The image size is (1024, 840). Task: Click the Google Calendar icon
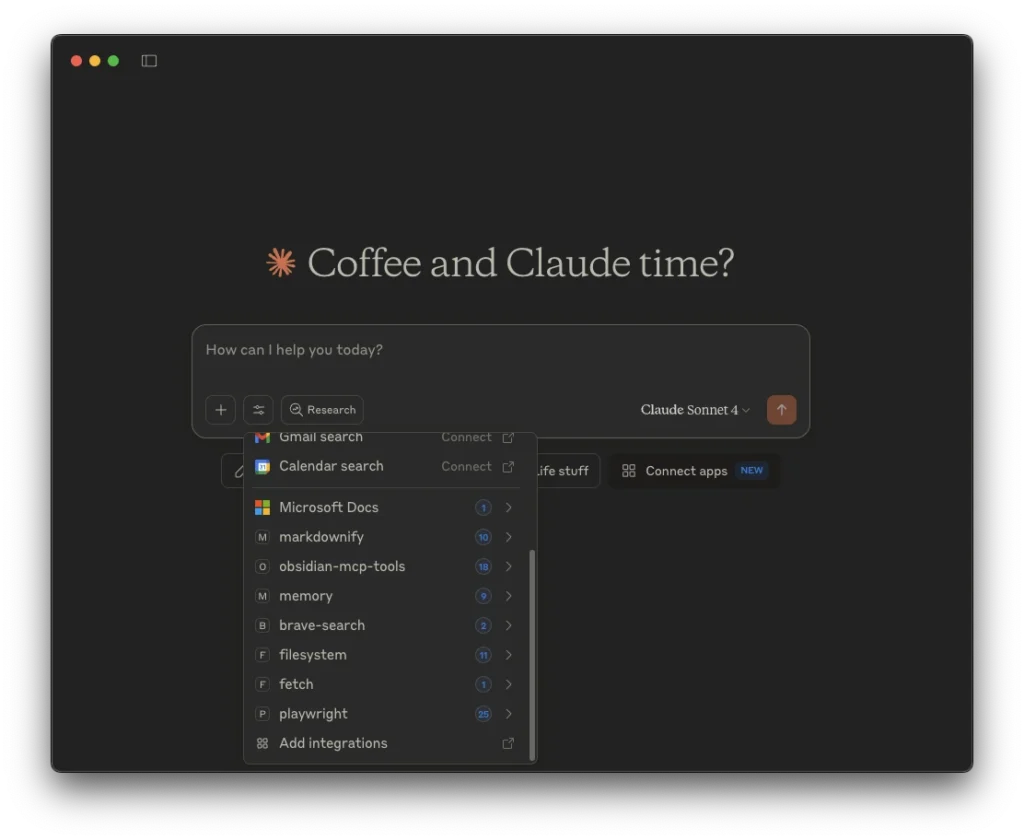263,466
